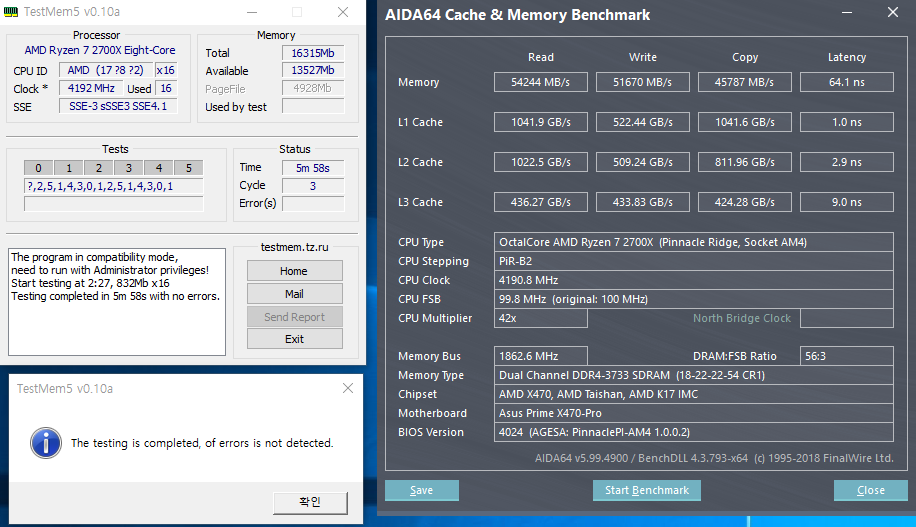
Task: Click the Save button in AIDA64
Action: [422, 490]
